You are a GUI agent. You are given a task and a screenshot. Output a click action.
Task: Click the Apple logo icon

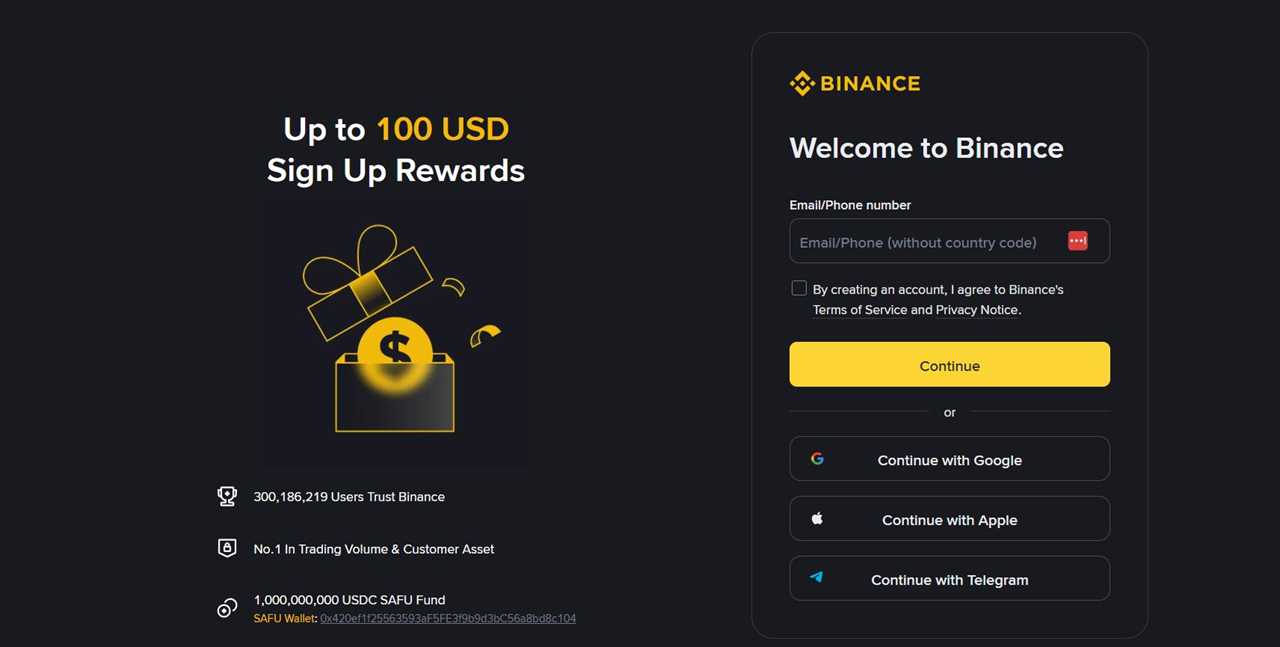click(x=817, y=518)
